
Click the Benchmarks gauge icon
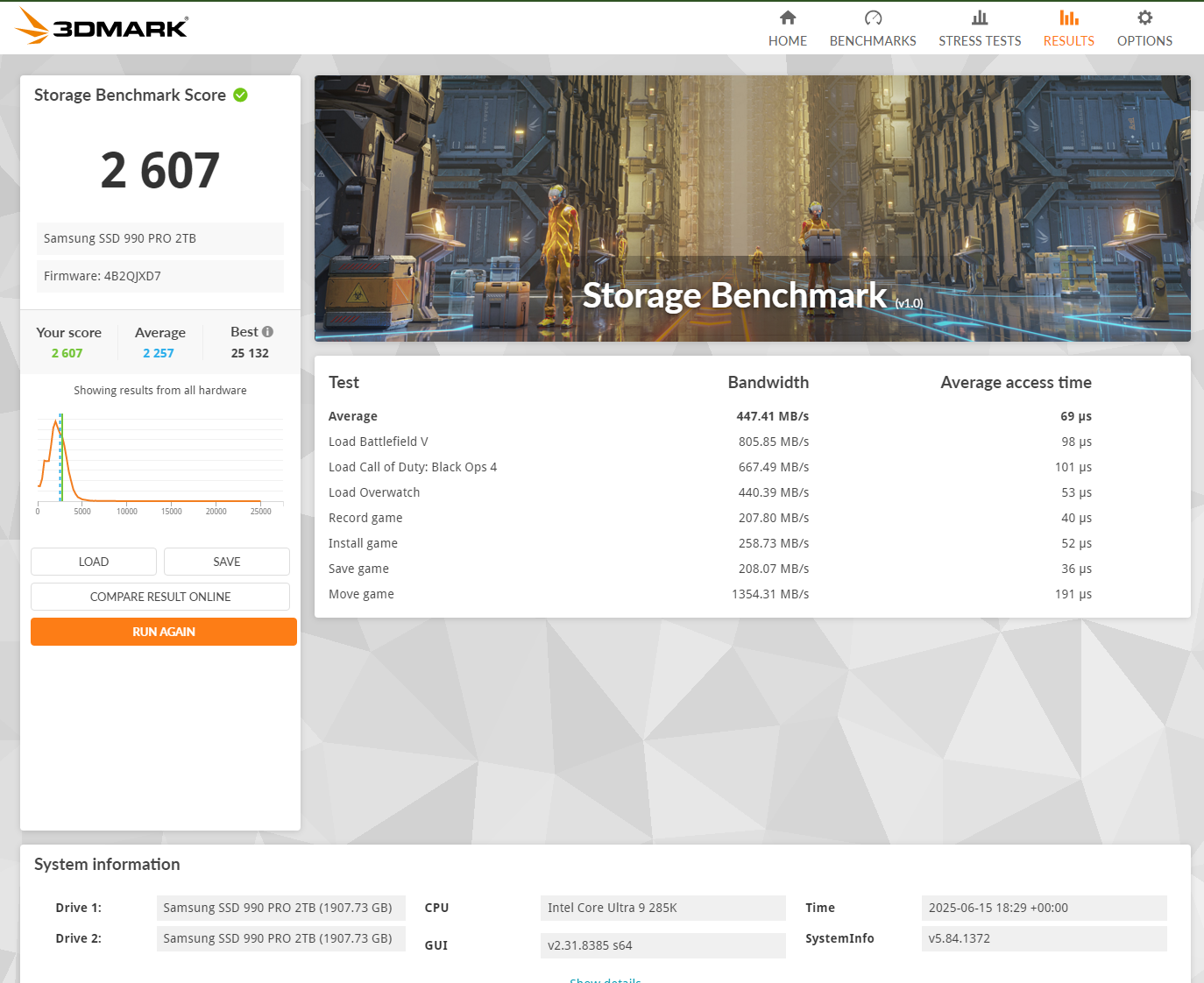tap(872, 18)
